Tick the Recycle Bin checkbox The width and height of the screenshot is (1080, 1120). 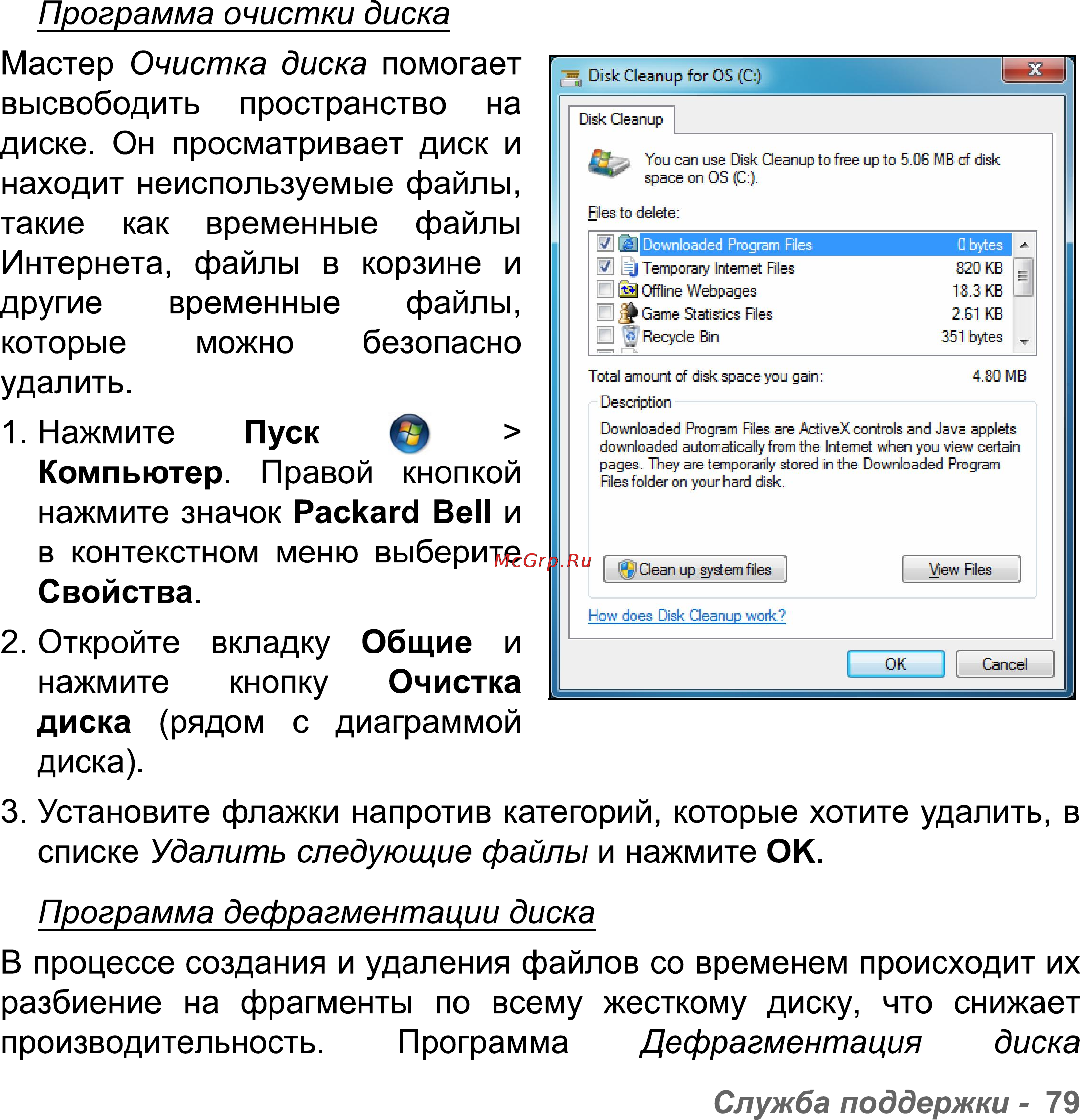click(x=605, y=335)
